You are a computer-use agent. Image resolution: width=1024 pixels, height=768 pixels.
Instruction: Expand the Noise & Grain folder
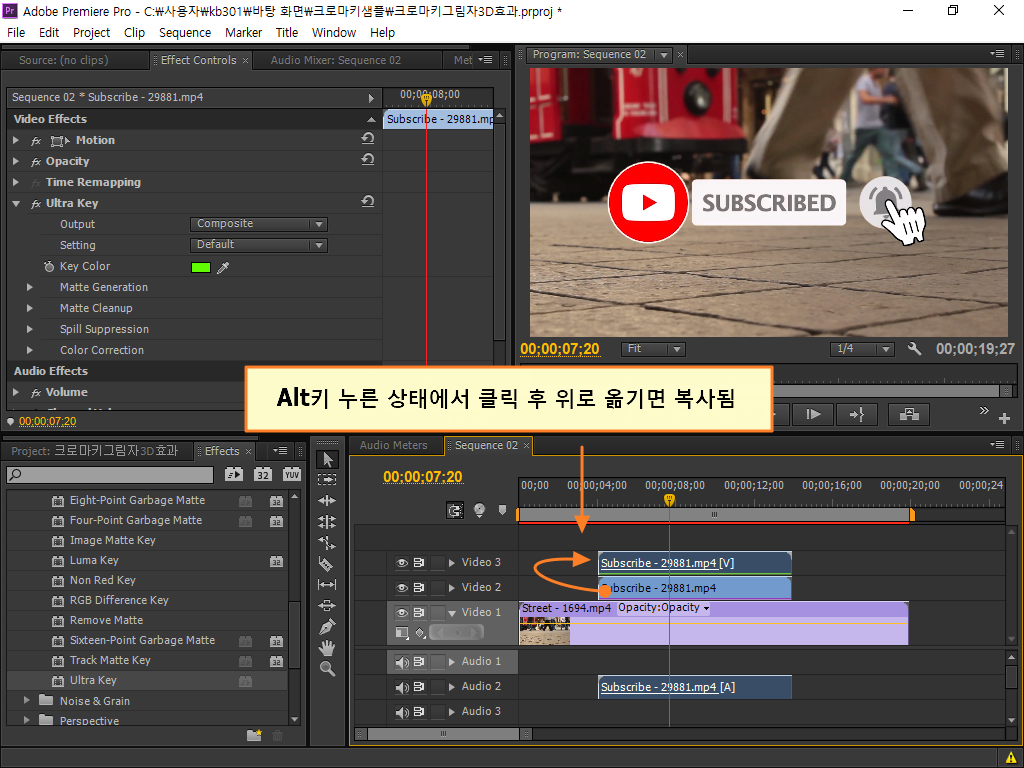[27, 700]
